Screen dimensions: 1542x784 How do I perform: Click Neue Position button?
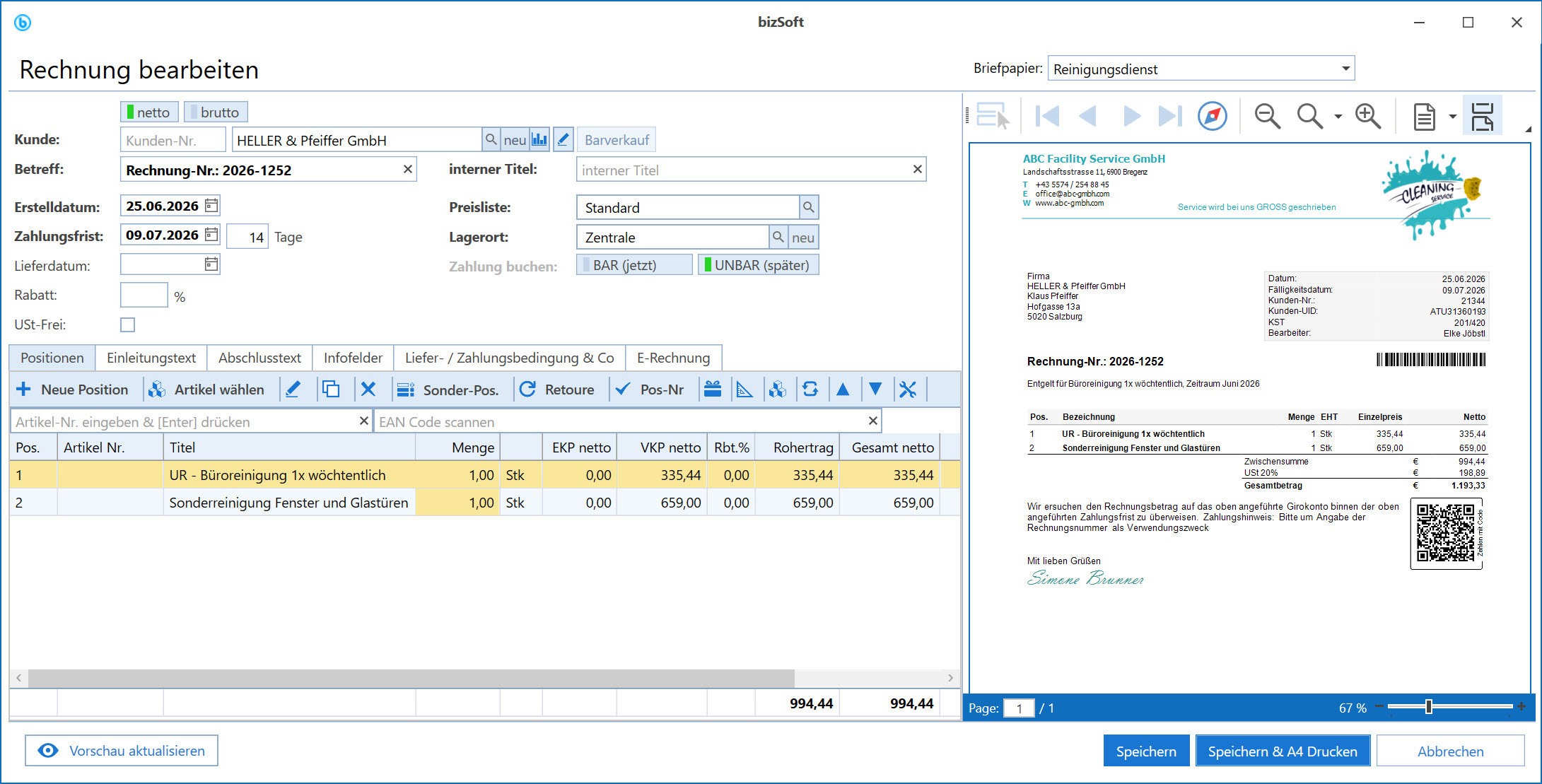tap(72, 390)
